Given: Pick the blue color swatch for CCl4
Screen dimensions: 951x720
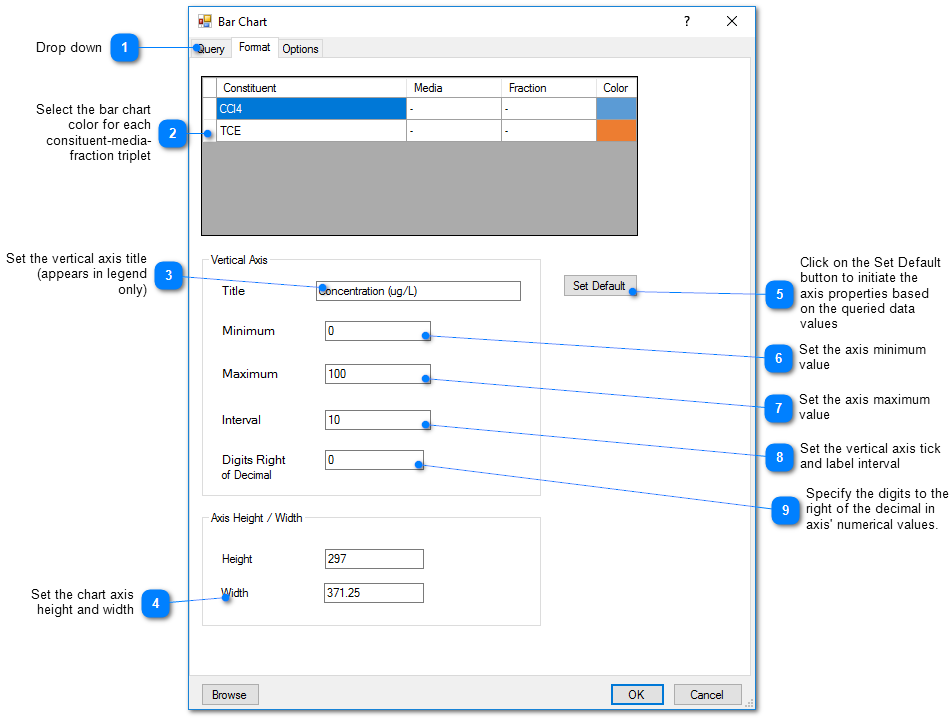Looking at the screenshot, I should 616,109.
